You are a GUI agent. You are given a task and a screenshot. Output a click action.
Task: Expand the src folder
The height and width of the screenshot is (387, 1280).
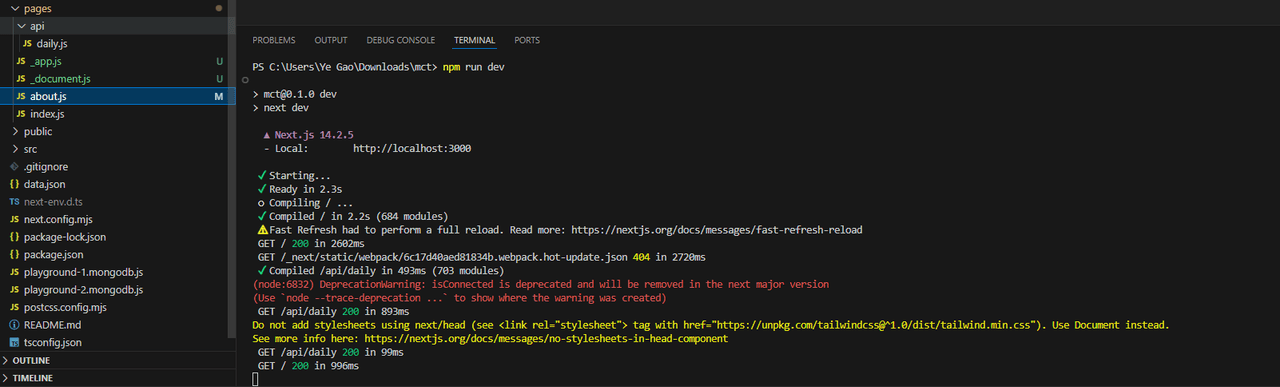[x=14, y=149]
